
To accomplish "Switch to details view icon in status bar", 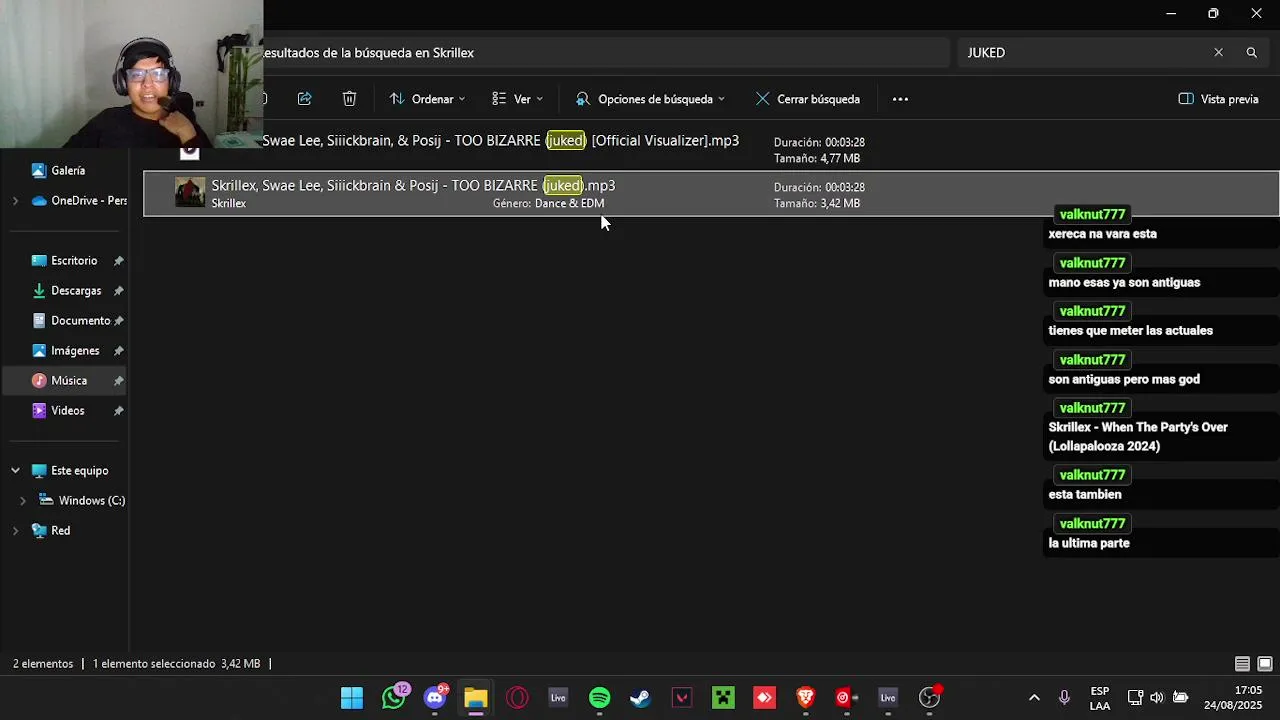I will pos(1242,664).
